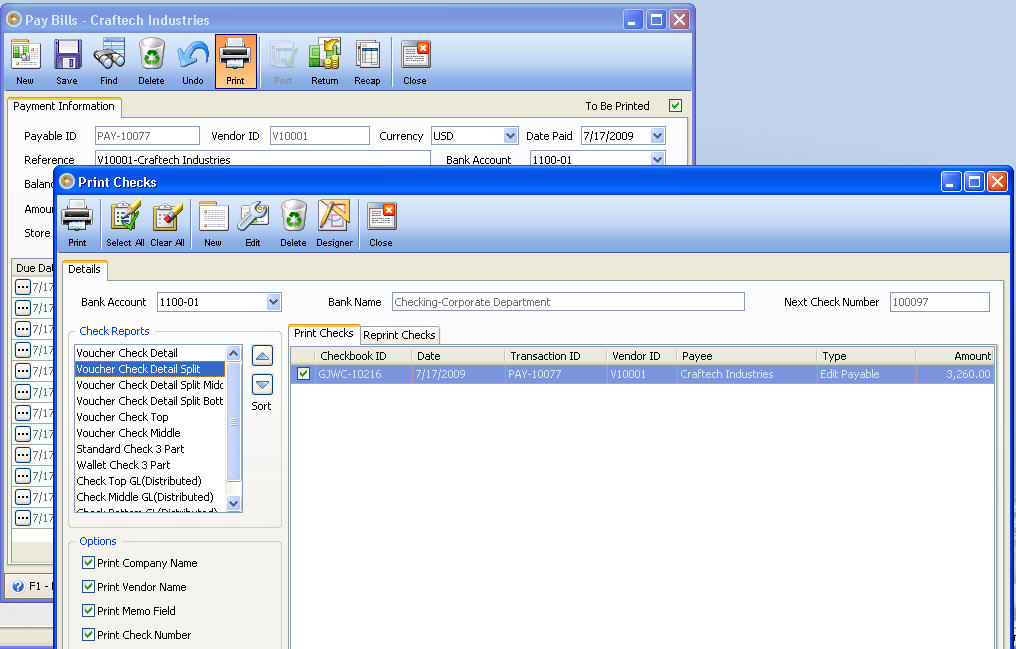Viewport: 1016px width, 649px height.
Task: Switch to Reprint Checks tab
Action: (399, 335)
